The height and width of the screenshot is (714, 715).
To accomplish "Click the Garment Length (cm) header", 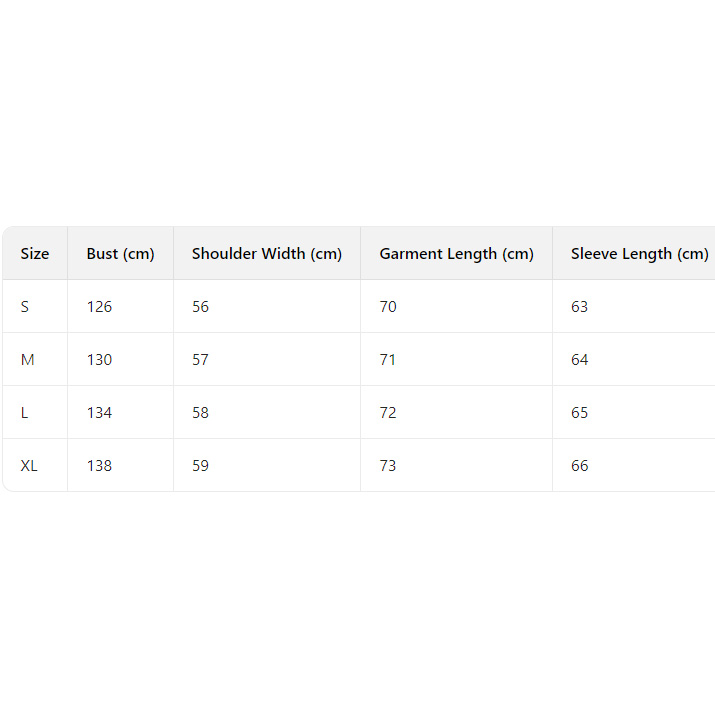I will click(x=456, y=254).
